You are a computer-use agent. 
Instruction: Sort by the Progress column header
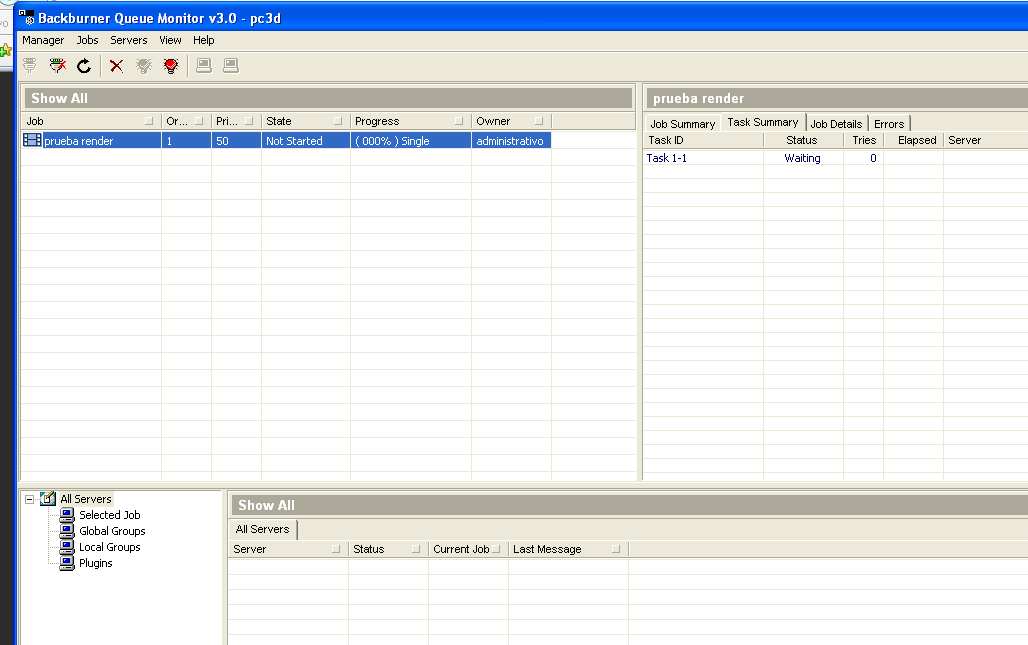click(x=410, y=121)
